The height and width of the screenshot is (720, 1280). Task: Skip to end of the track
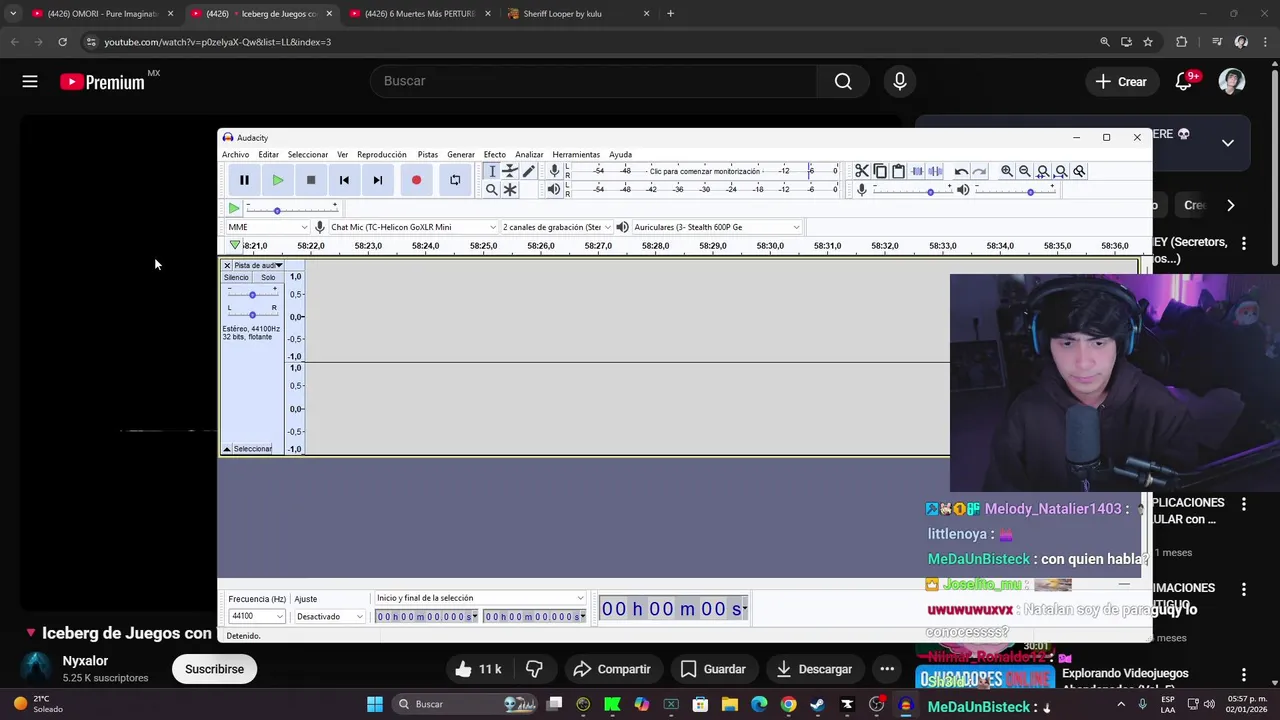[377, 180]
